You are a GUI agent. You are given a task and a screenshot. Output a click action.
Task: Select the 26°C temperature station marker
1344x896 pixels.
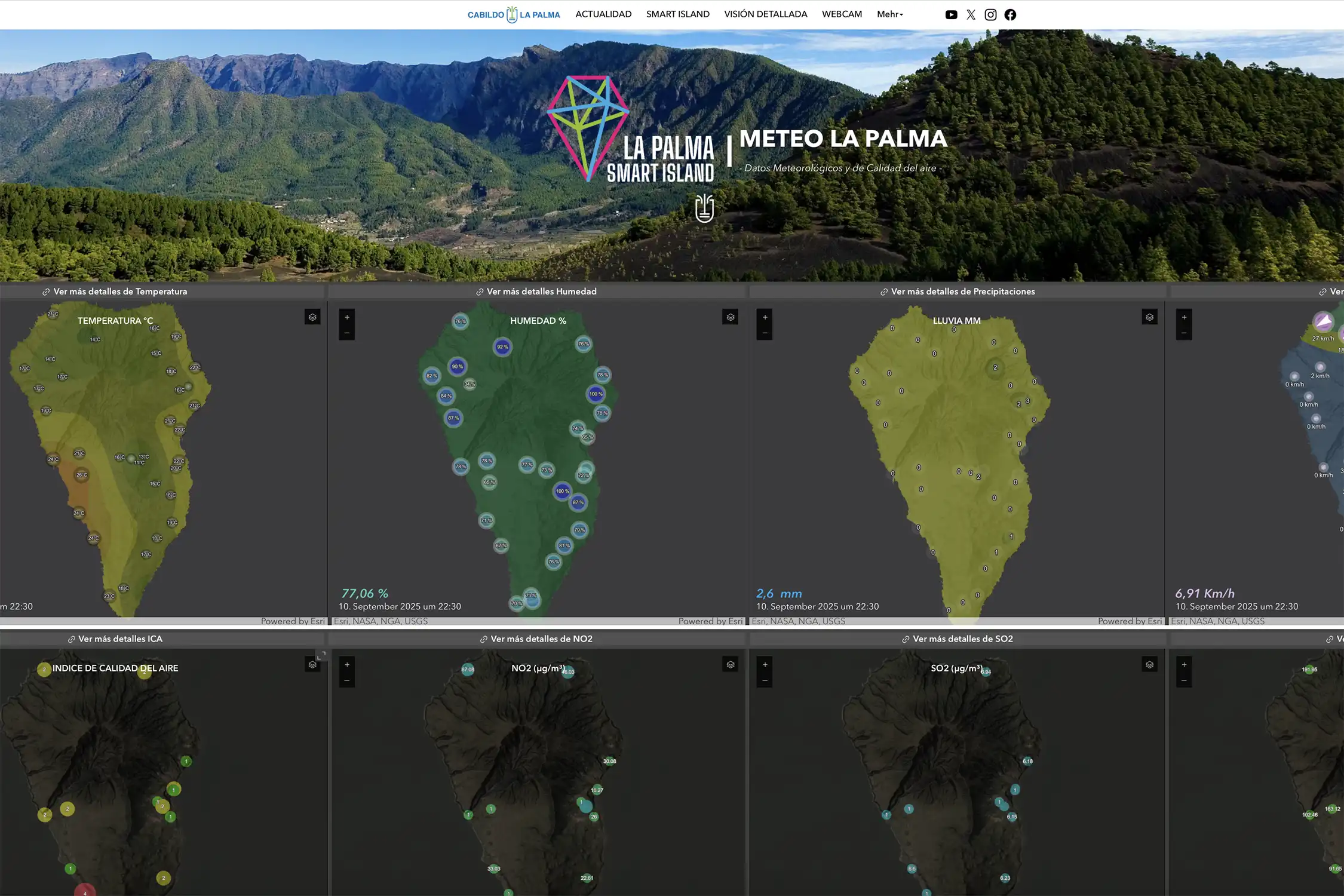click(81, 475)
